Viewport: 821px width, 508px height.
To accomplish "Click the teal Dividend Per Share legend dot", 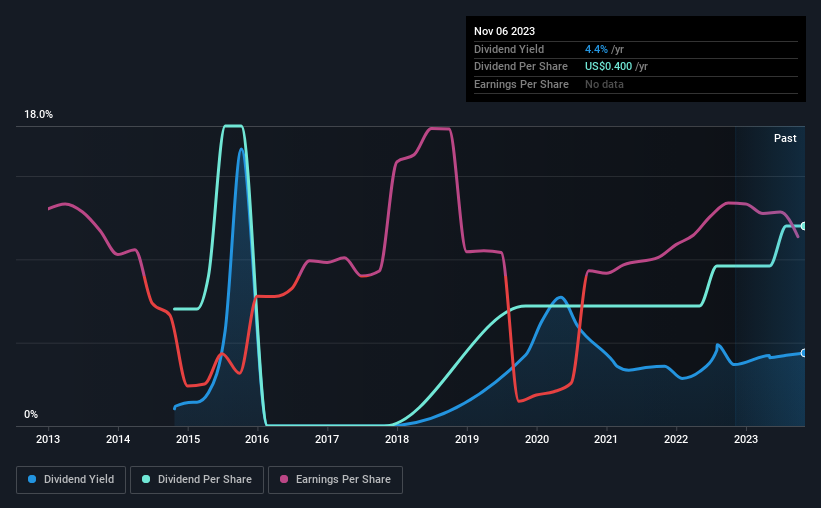I will pos(146,479).
